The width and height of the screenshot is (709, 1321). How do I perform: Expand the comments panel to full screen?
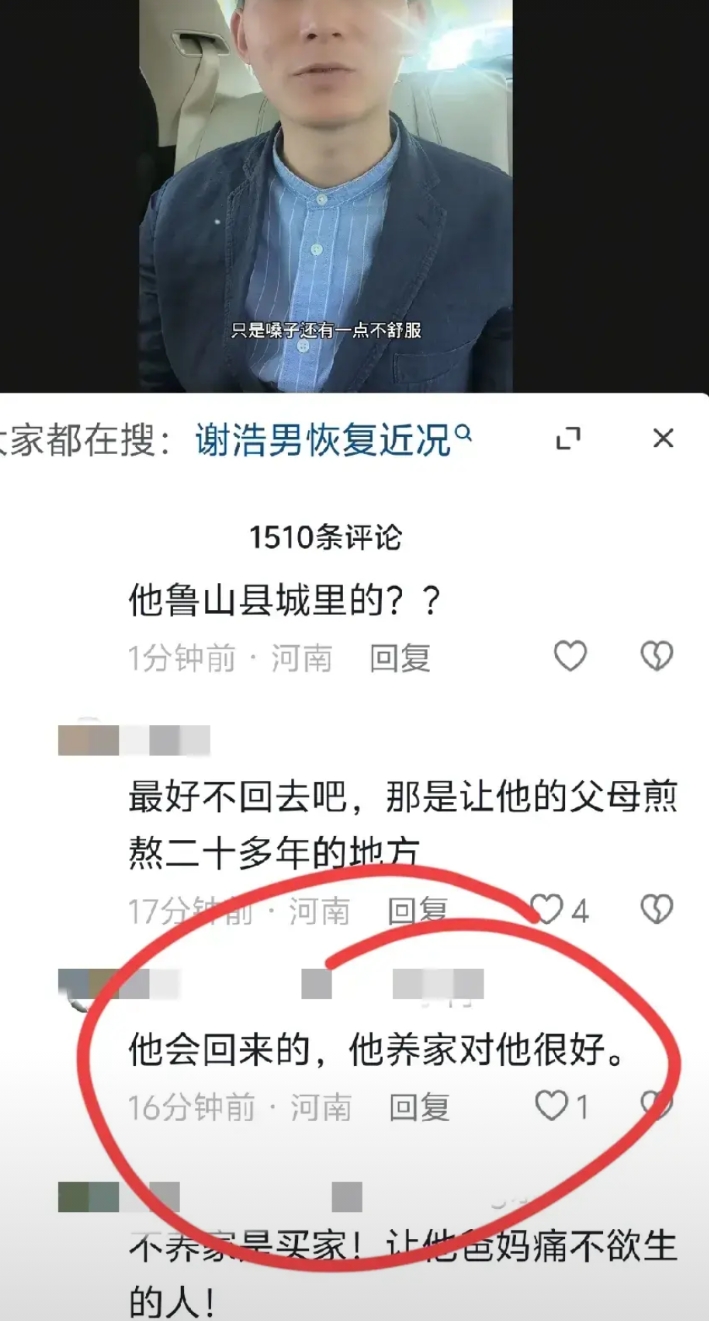(x=568, y=438)
